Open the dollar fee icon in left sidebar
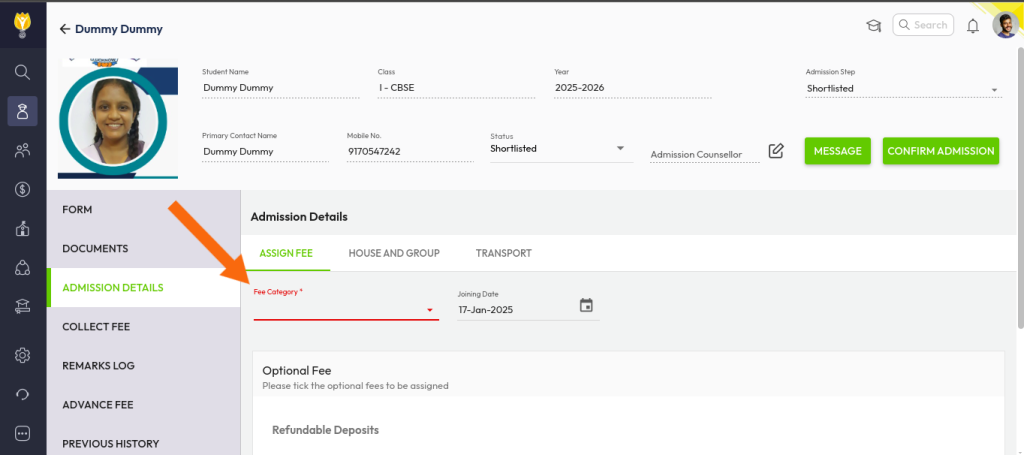This screenshot has width=1024, height=455. pos(22,189)
